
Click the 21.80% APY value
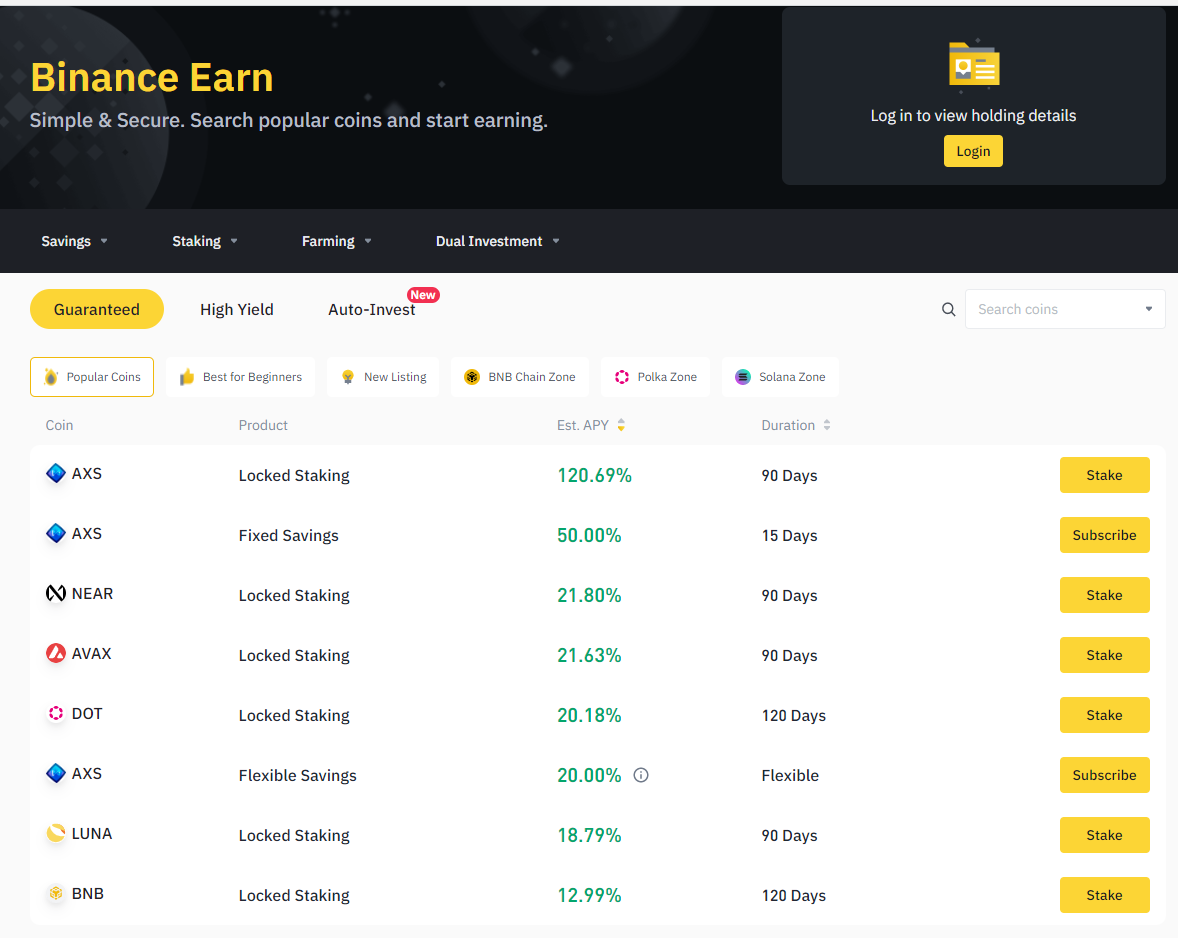coord(589,596)
